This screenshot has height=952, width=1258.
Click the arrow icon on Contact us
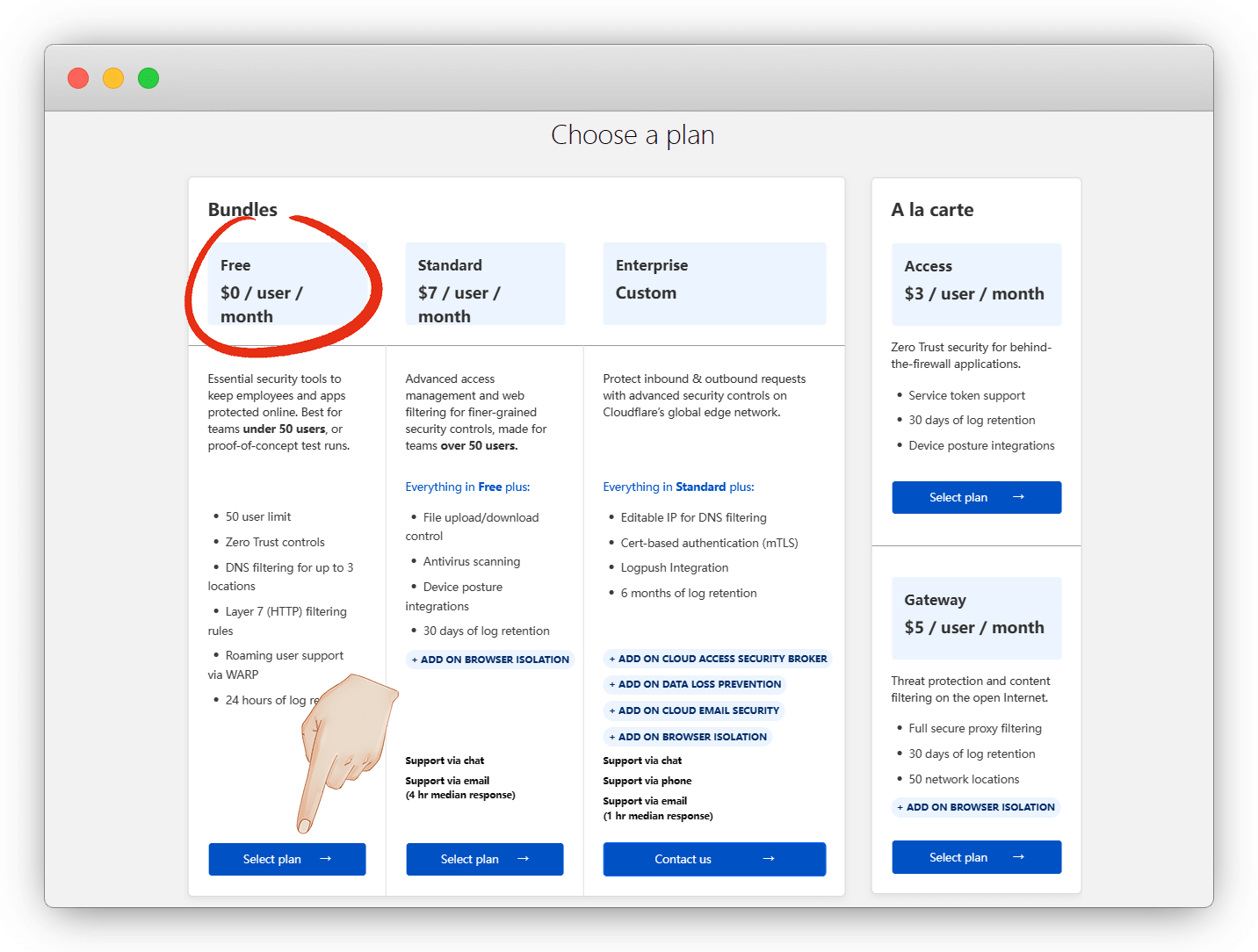point(769,859)
